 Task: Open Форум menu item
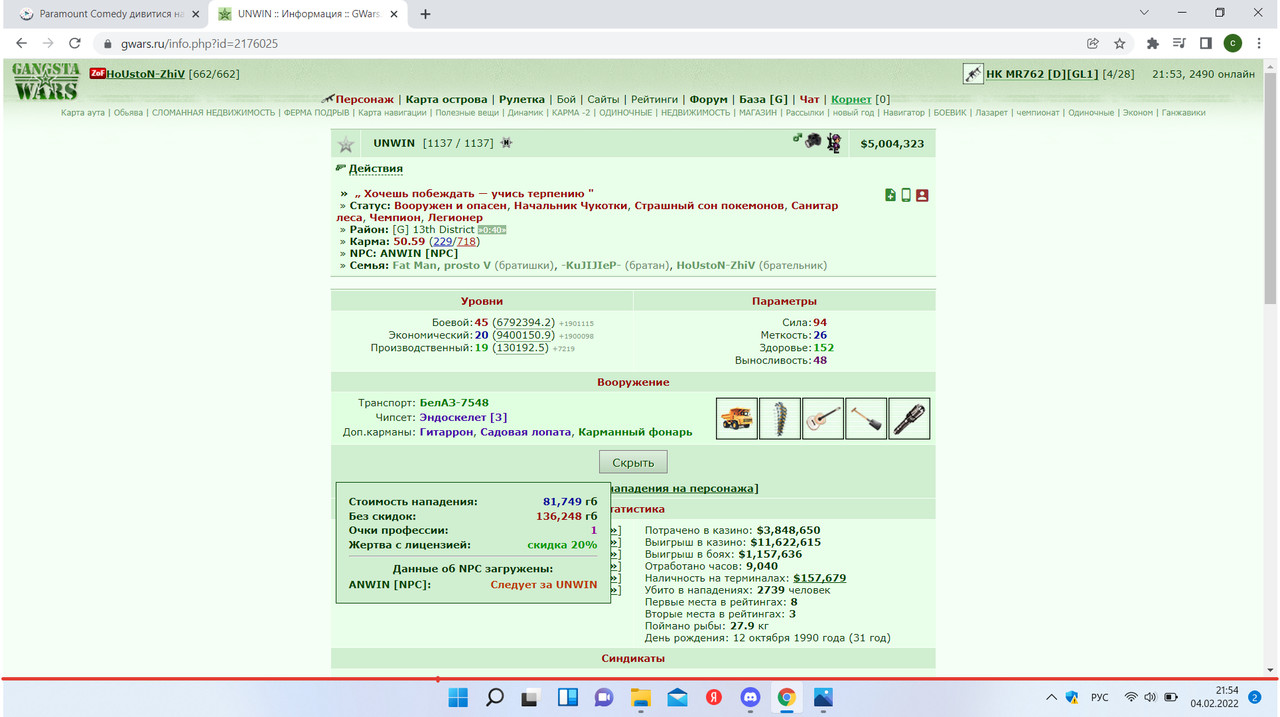click(x=708, y=99)
